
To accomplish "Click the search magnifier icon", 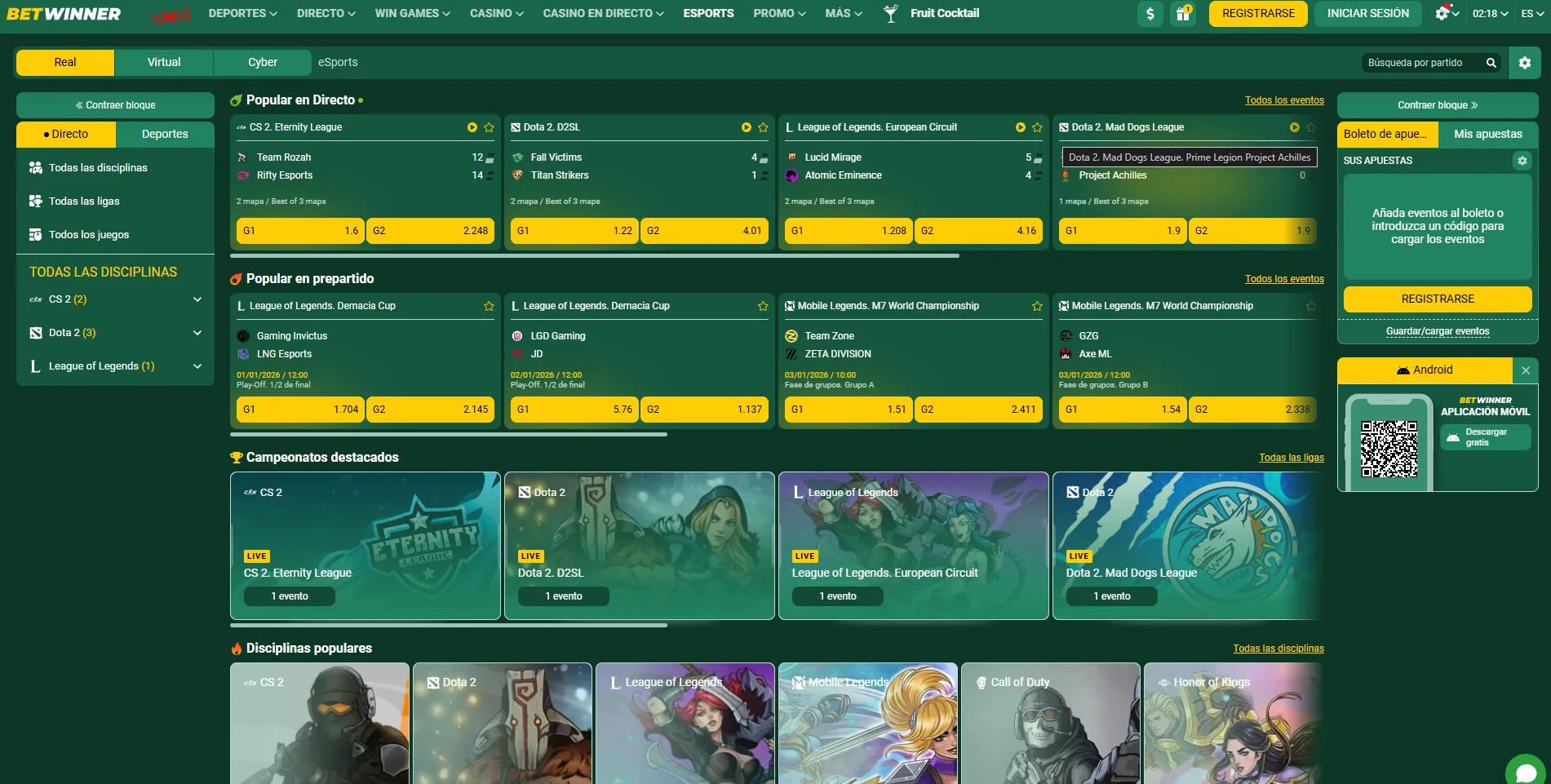I will pos(1491,63).
